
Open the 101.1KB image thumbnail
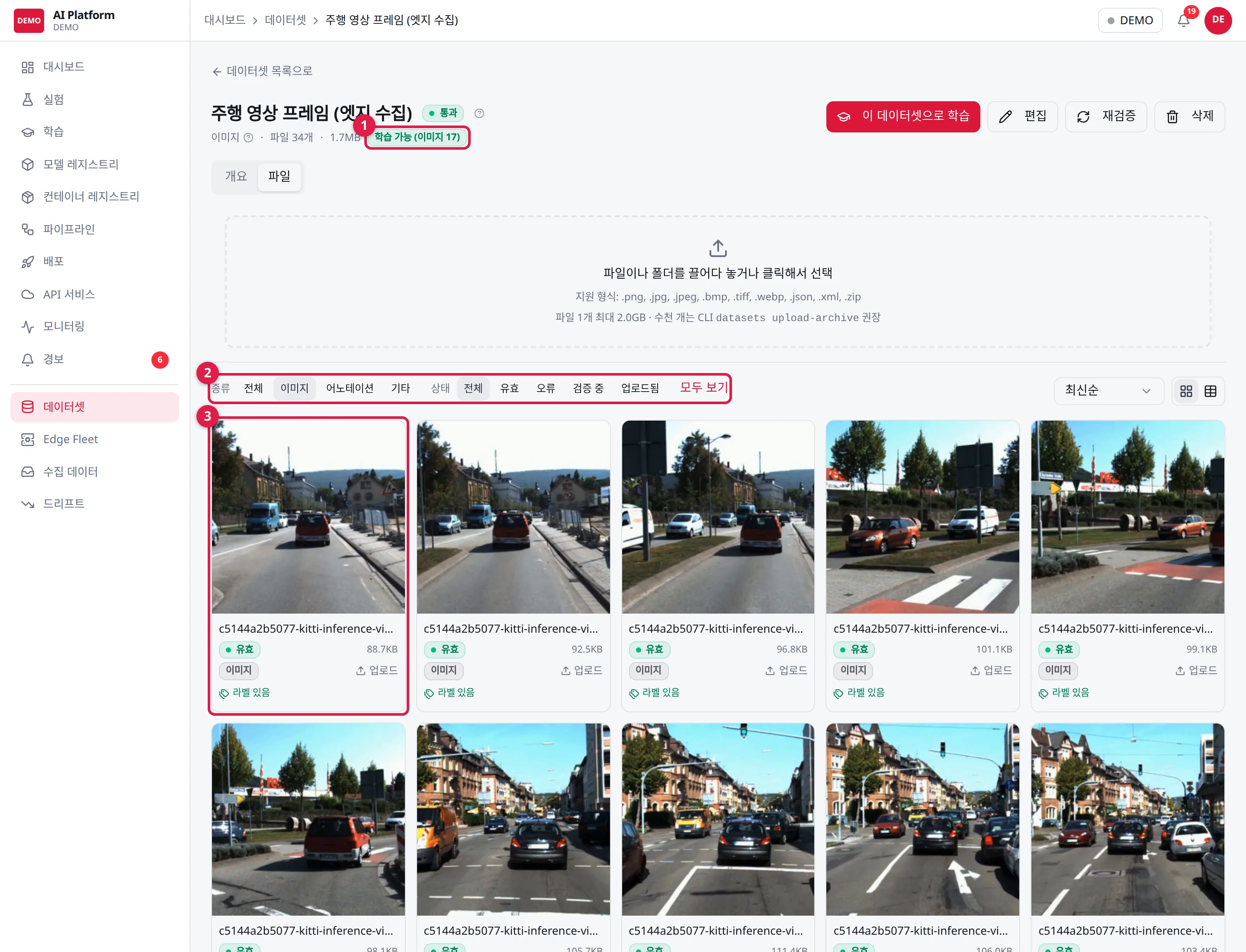click(922, 517)
